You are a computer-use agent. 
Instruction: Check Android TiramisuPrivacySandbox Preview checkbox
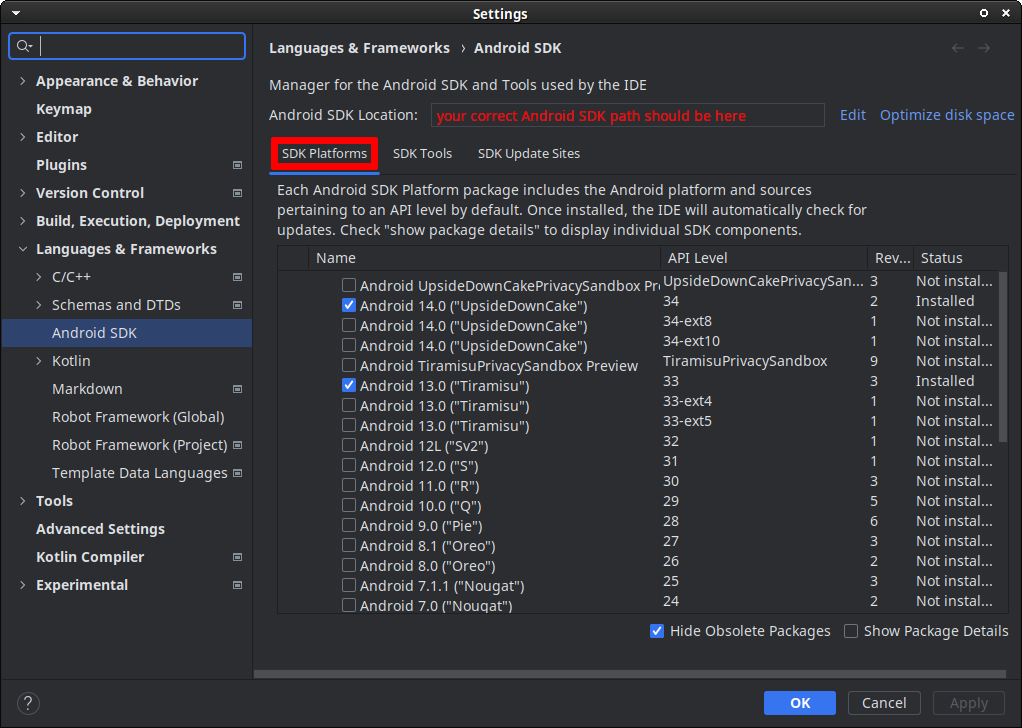pos(349,365)
